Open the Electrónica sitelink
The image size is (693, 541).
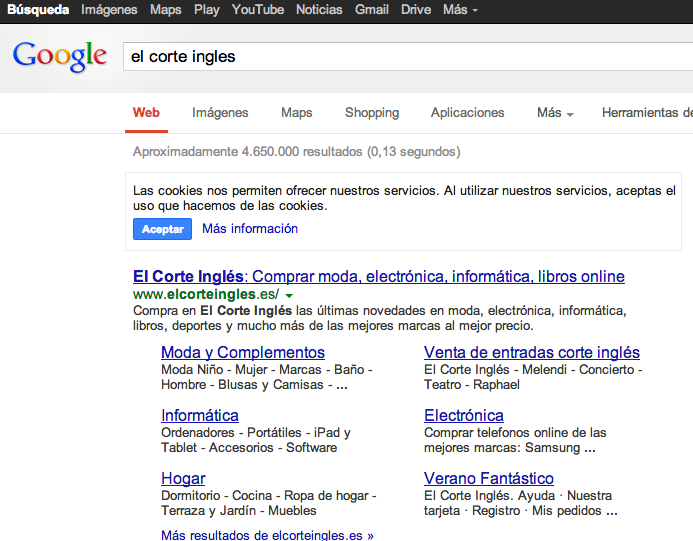click(x=464, y=416)
